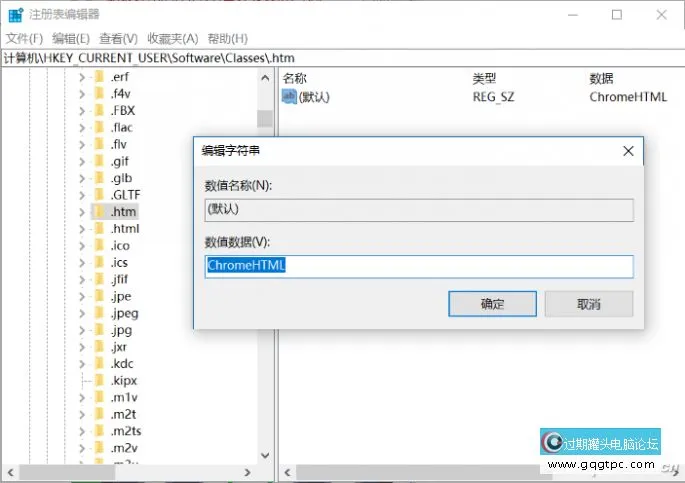Screen dimensions: 685x483
Task: Click the .flv folder icon
Action: pos(100,144)
